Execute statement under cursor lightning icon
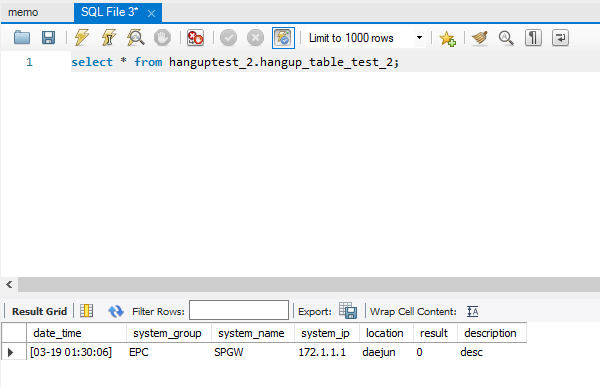This screenshot has width=600, height=387. click(109, 38)
